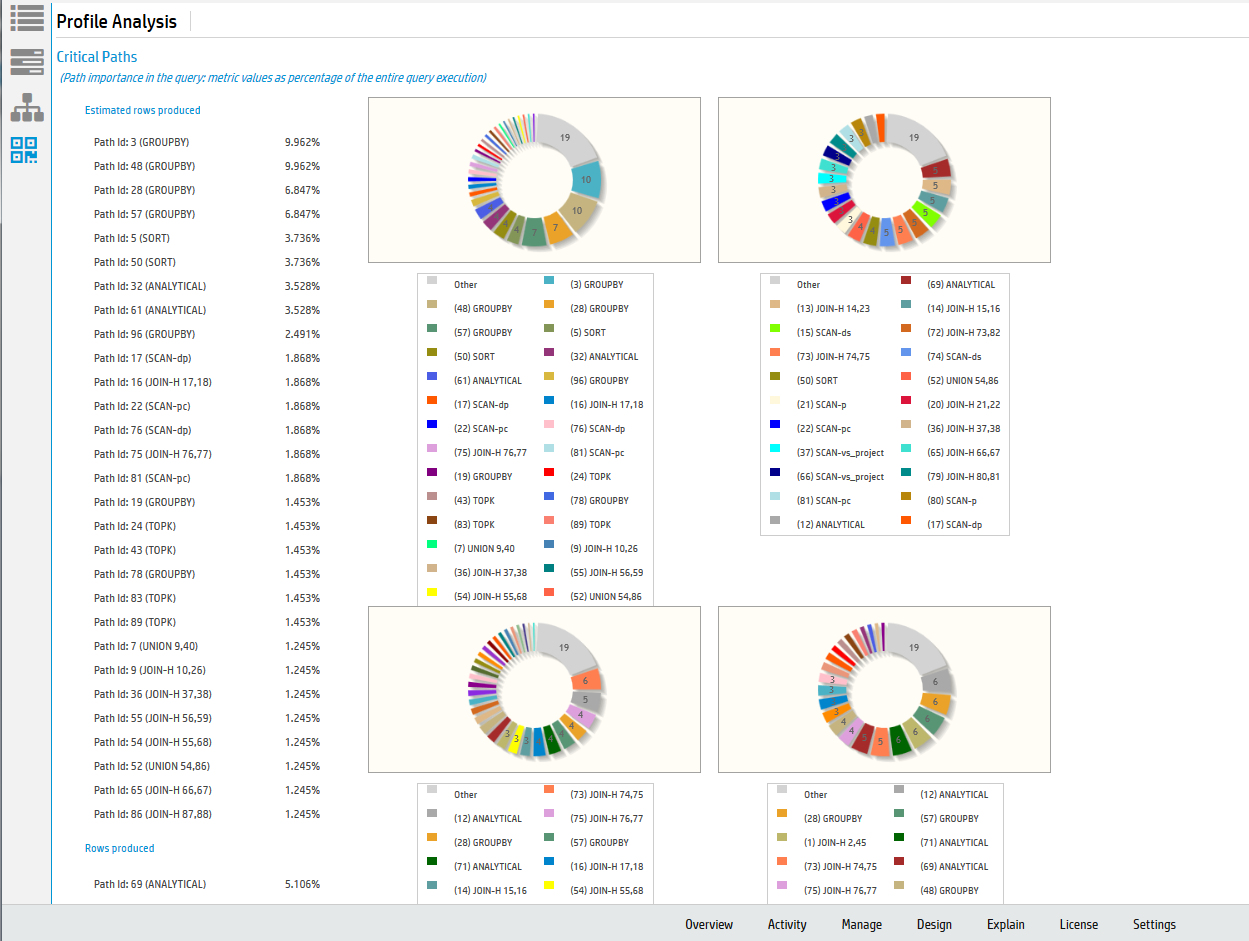
Task: Click the list view icon in the sidebar
Action: pos(27,17)
